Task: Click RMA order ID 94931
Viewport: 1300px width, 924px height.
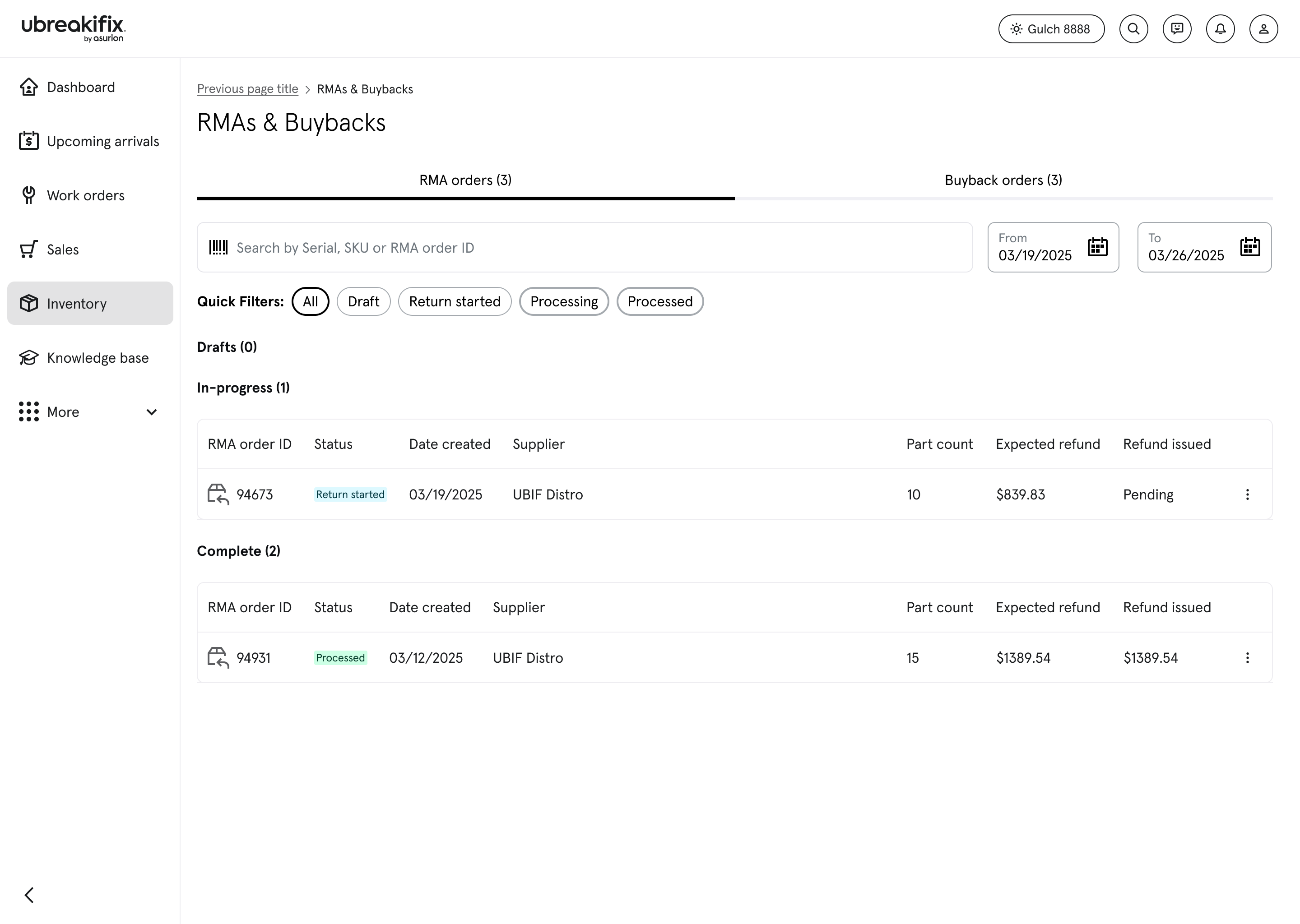Action: 253,658
